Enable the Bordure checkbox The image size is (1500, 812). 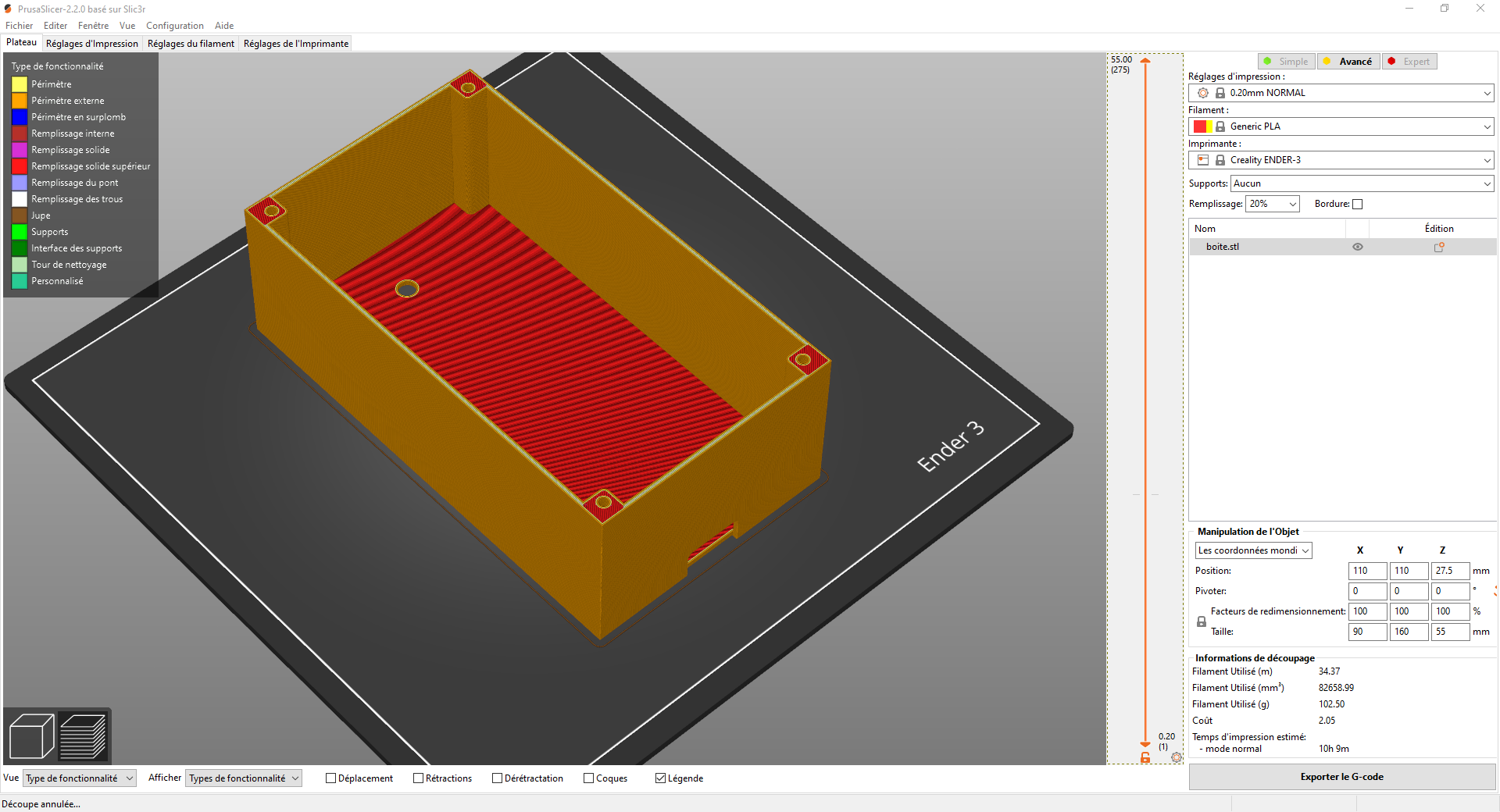[x=1357, y=204]
